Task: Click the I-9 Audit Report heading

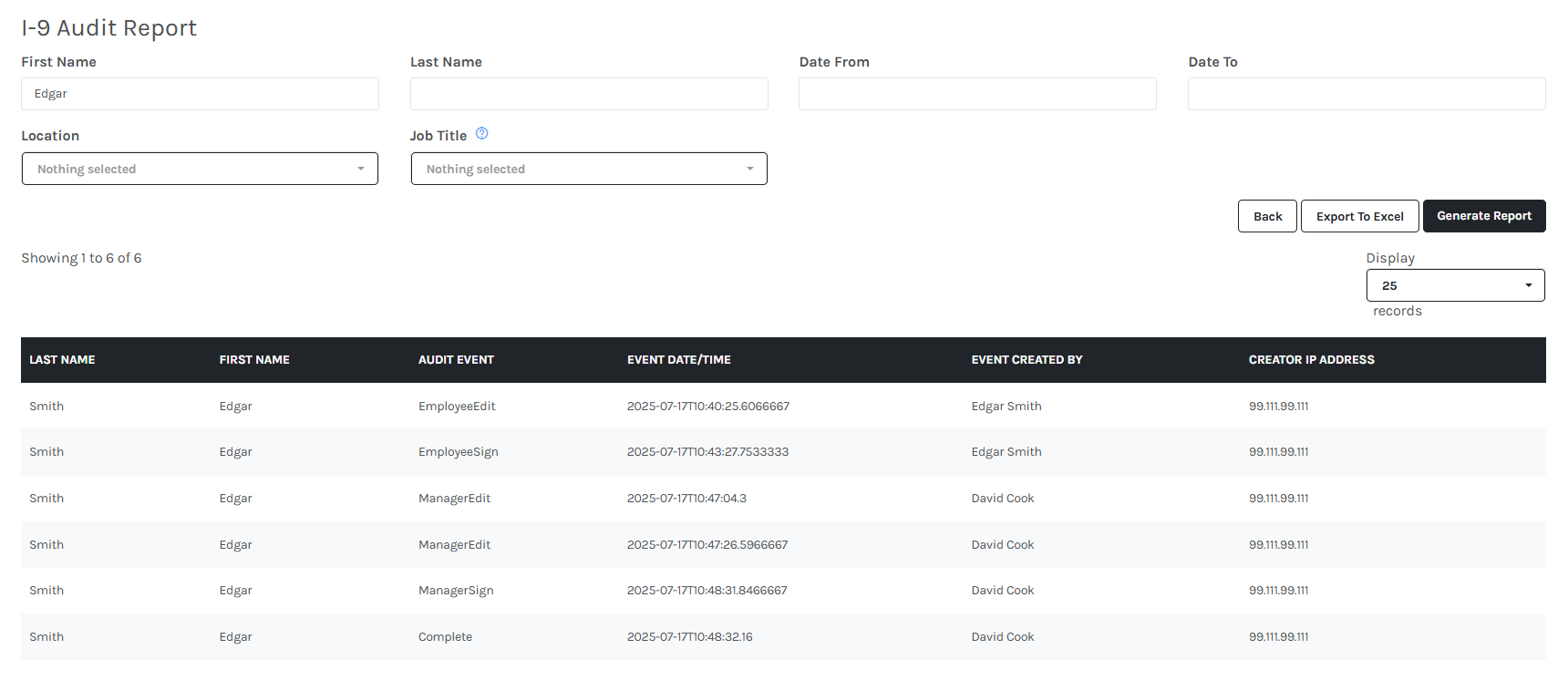Action: coord(108,28)
